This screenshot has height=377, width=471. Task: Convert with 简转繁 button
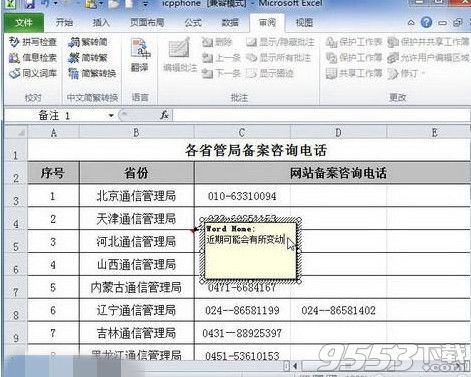coord(88,58)
